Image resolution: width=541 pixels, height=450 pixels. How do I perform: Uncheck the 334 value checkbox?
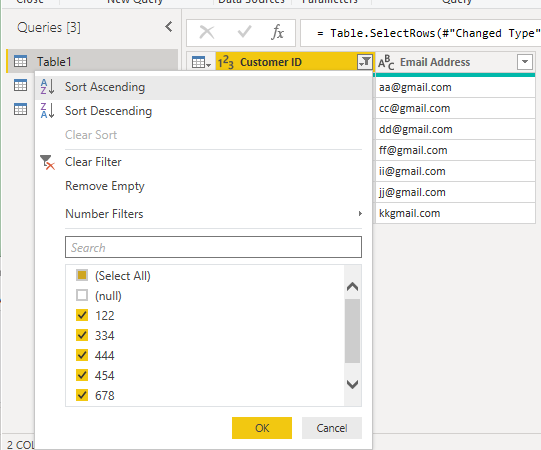[82, 335]
